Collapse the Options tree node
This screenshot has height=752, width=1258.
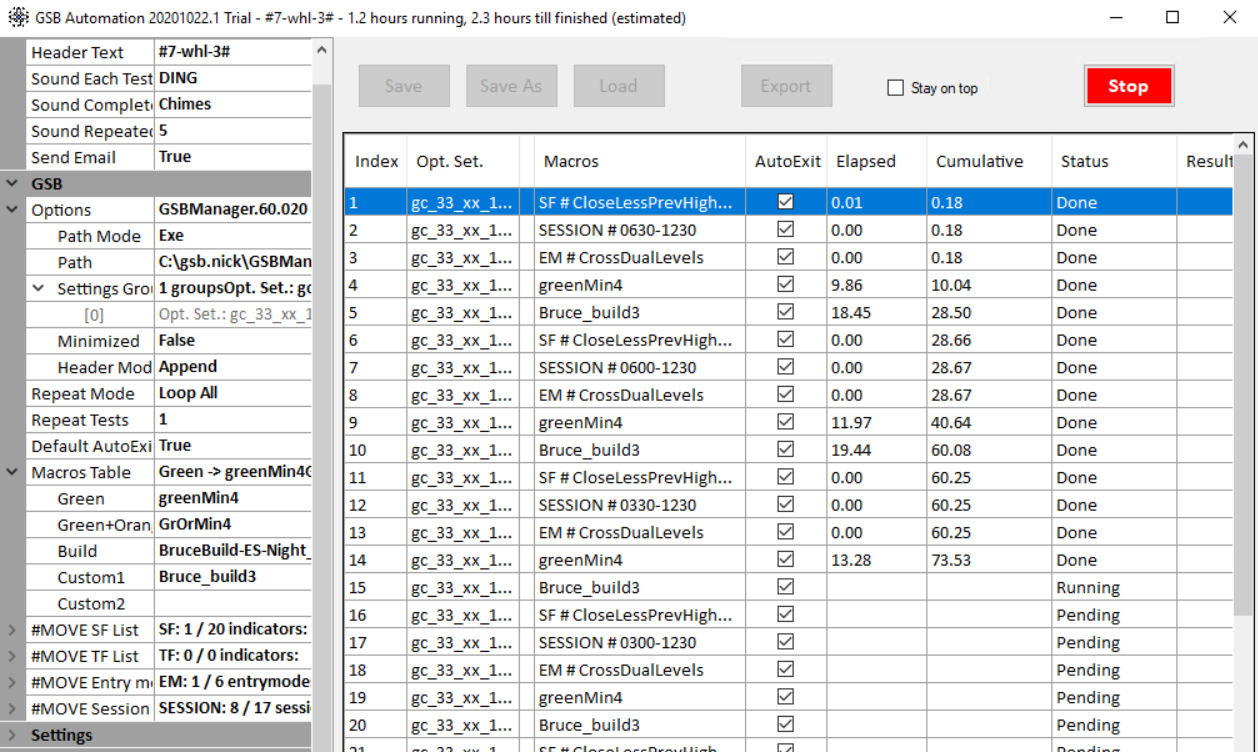[x=12, y=210]
